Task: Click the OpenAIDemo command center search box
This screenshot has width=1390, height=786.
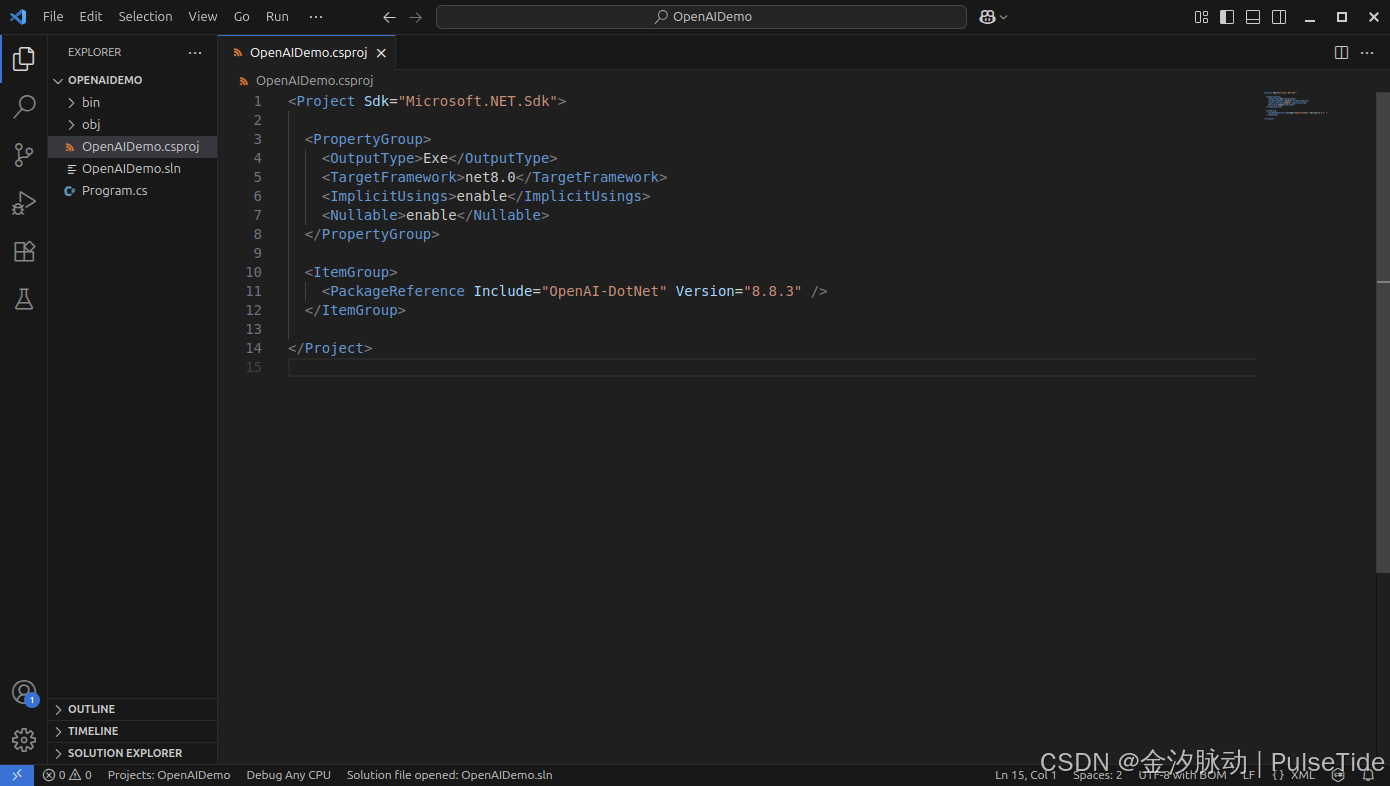Action: (701, 17)
